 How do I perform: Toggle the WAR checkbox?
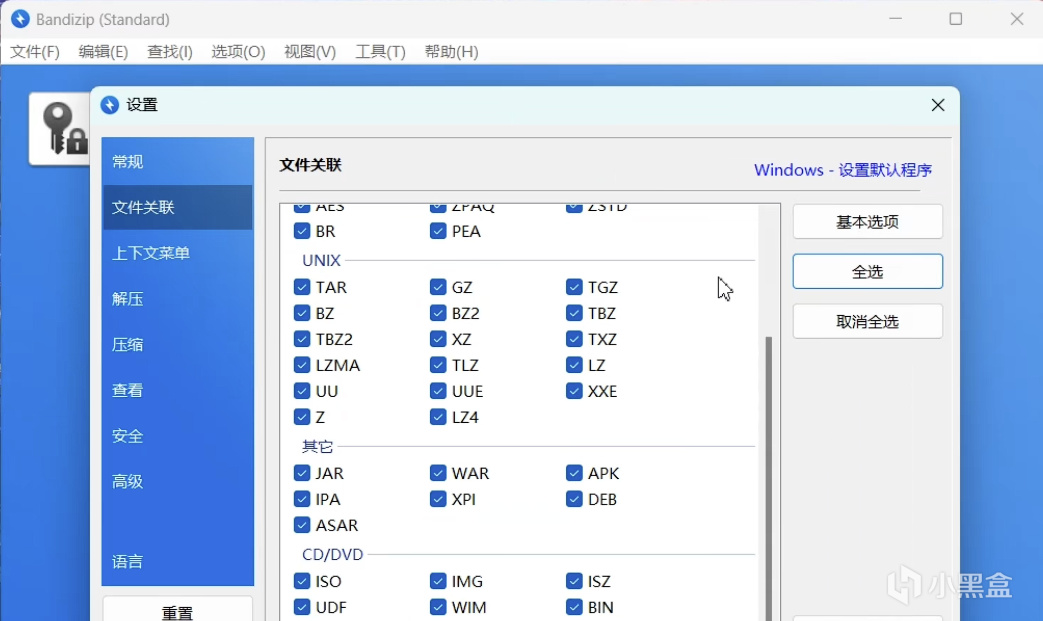coord(438,473)
